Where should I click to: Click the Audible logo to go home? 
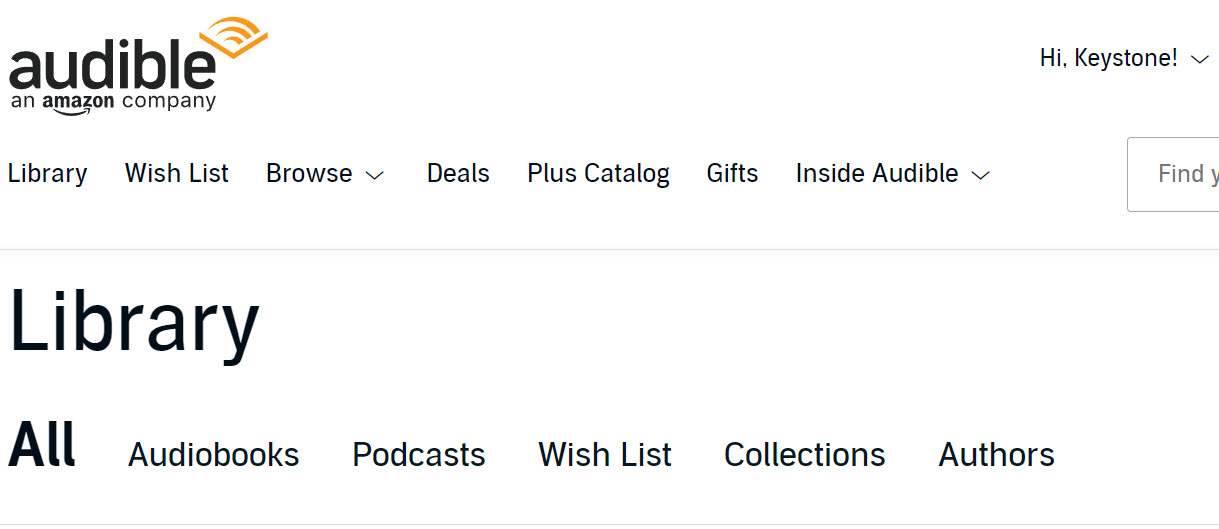tap(138, 66)
